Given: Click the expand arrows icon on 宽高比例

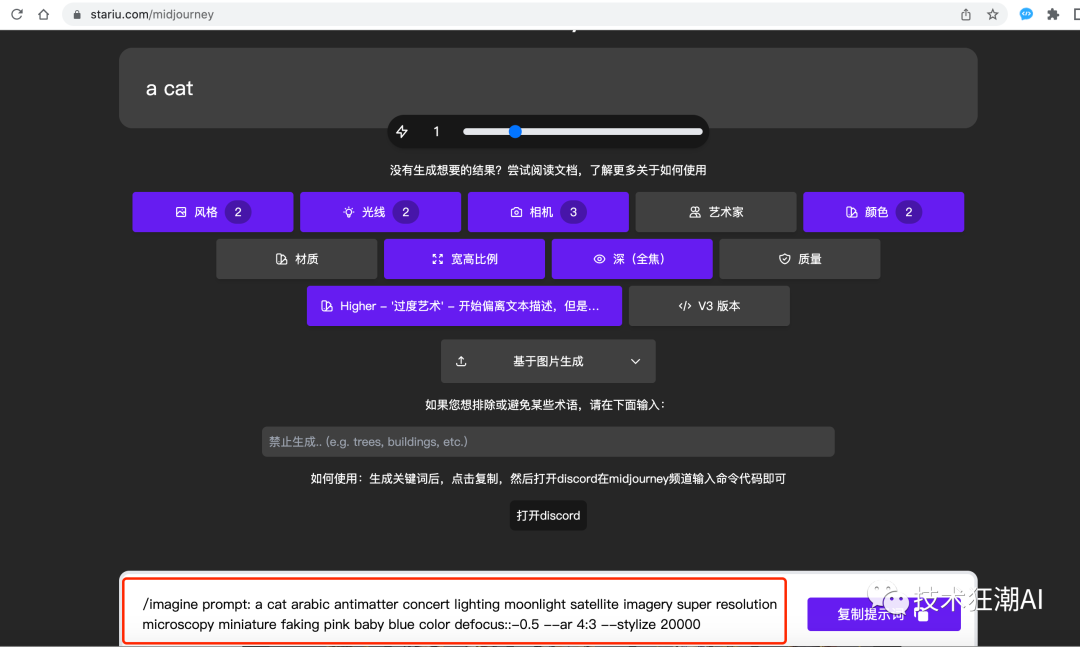Looking at the screenshot, I should tap(437, 259).
